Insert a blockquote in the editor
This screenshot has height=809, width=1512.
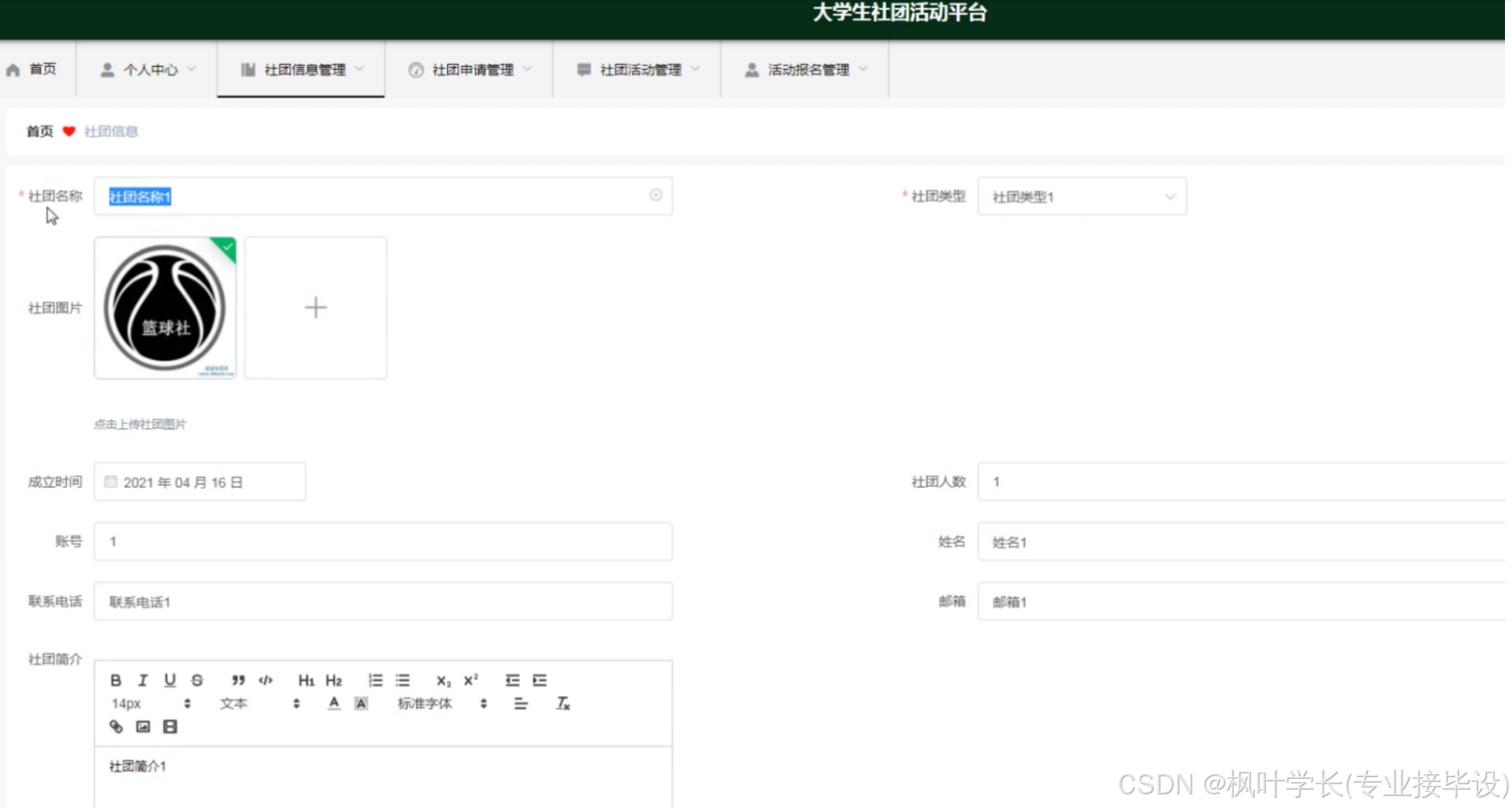238,681
